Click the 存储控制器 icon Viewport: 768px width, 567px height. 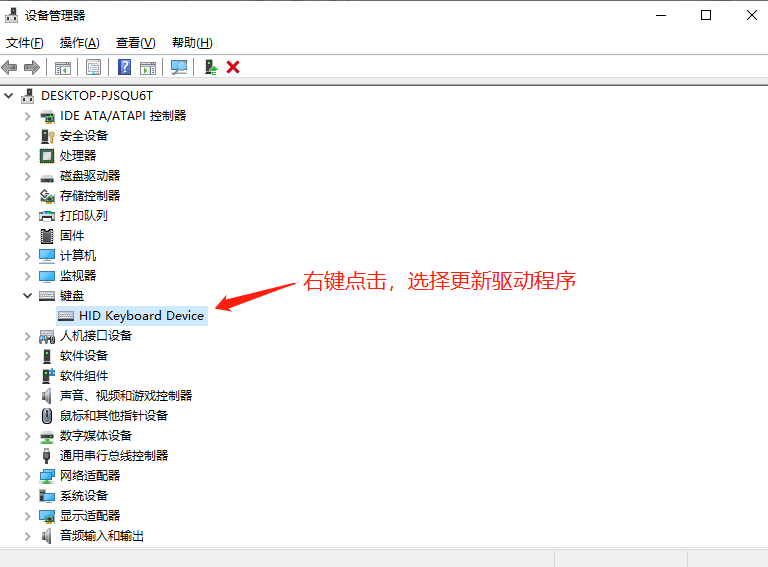point(47,196)
